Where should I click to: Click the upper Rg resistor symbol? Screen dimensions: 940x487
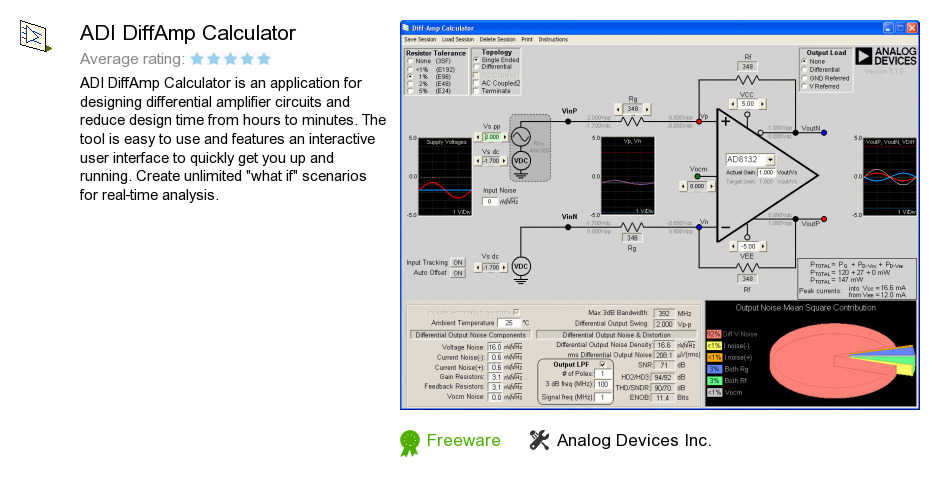(632, 122)
